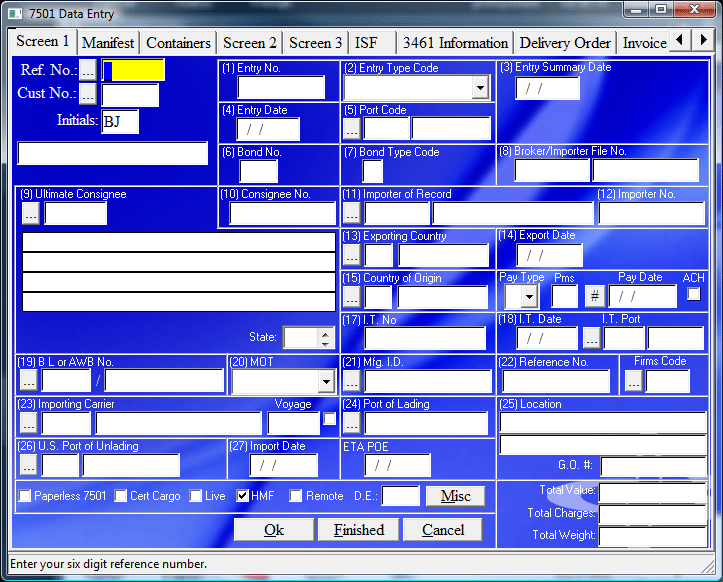Open Port of Lading lookup button
This screenshot has height=582, width=723.
click(x=351, y=423)
